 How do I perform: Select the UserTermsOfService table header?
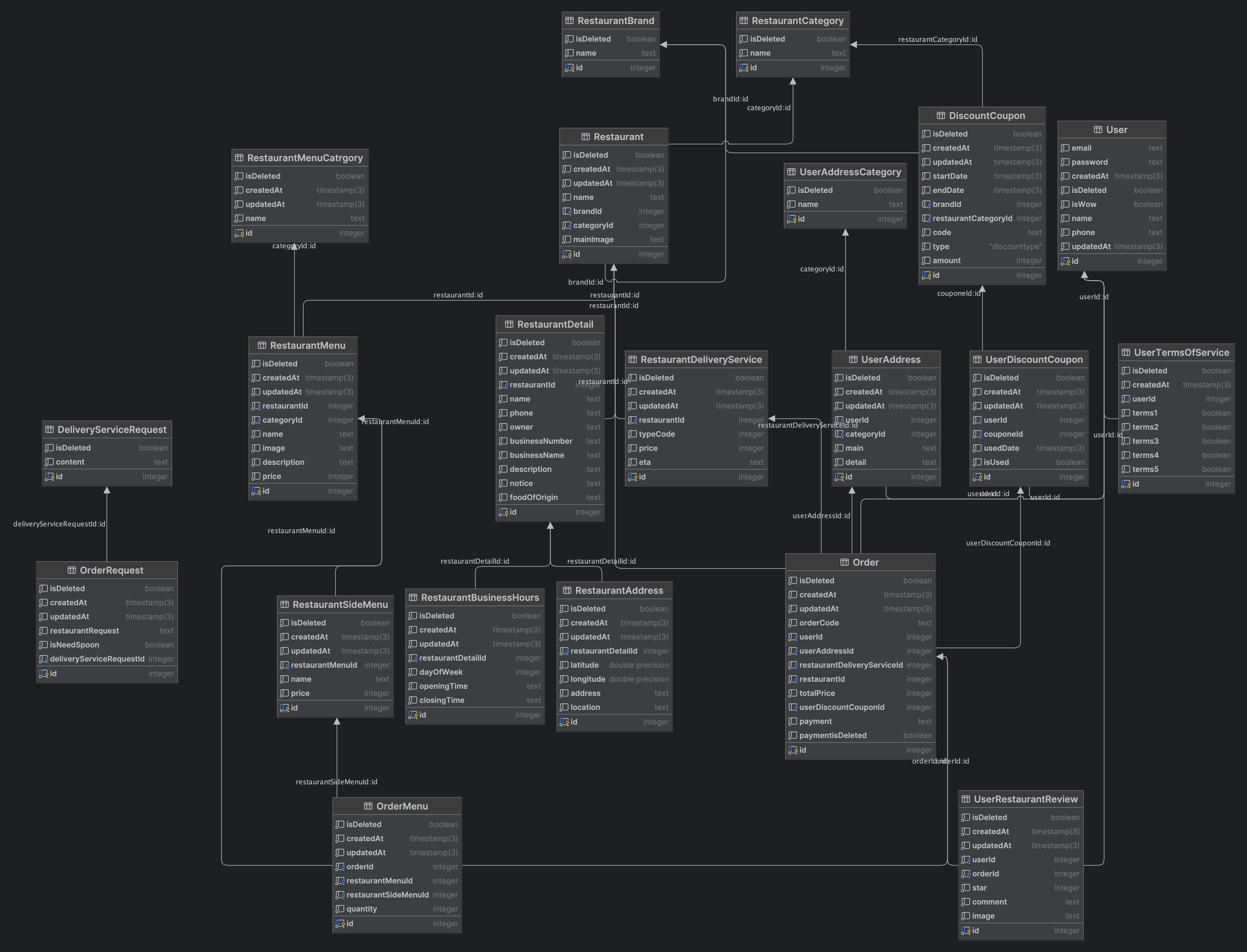pos(1181,353)
